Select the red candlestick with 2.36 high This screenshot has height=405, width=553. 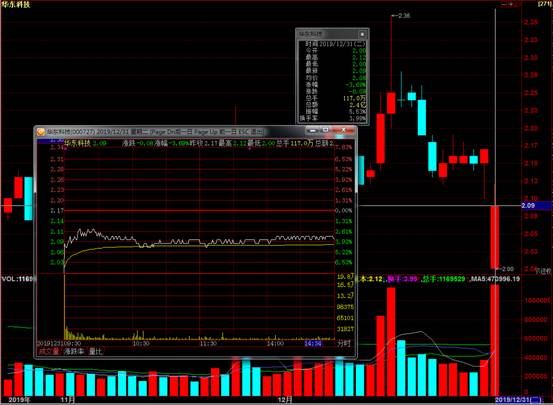(391, 103)
